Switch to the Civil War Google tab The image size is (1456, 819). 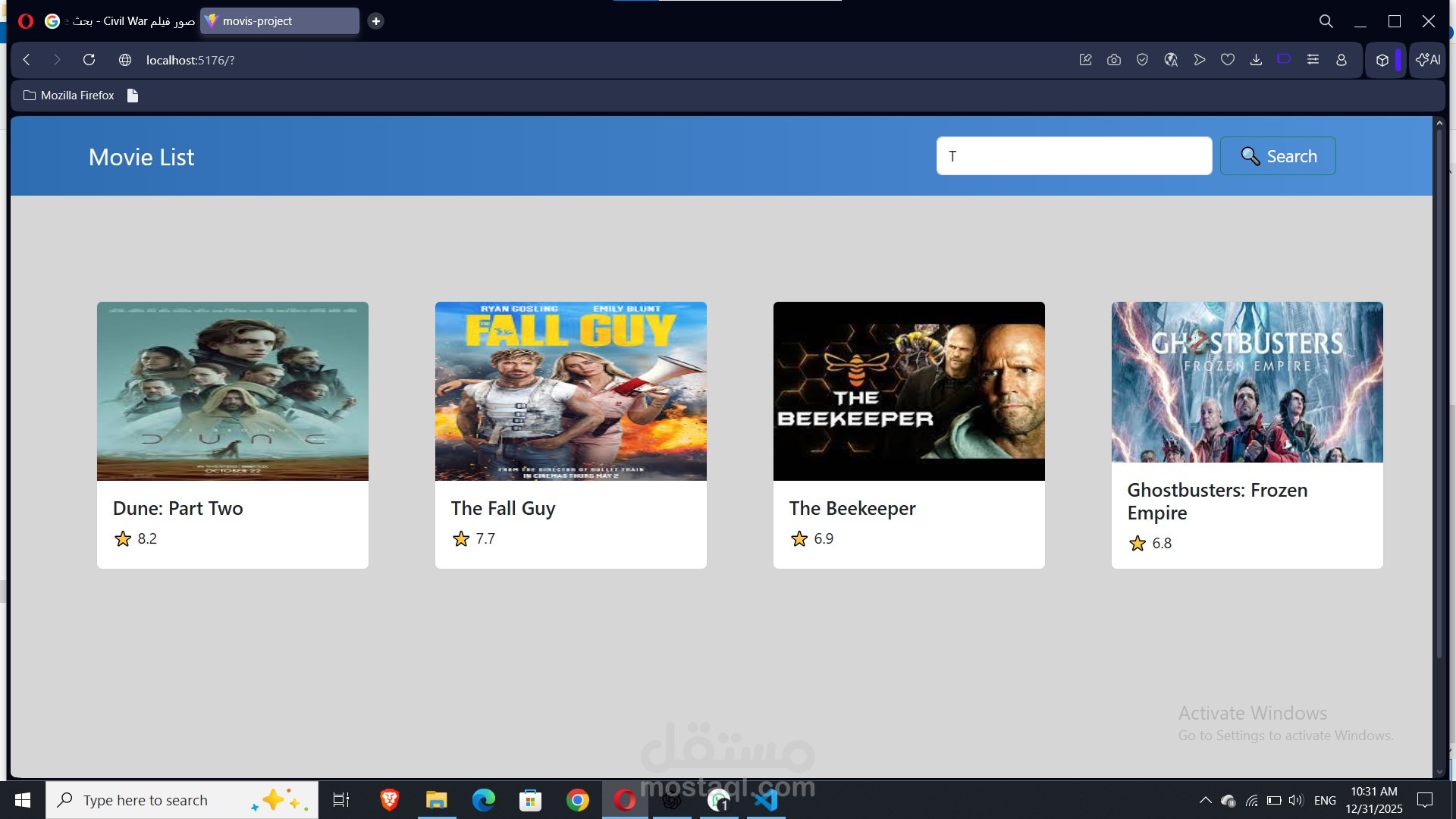(x=121, y=21)
